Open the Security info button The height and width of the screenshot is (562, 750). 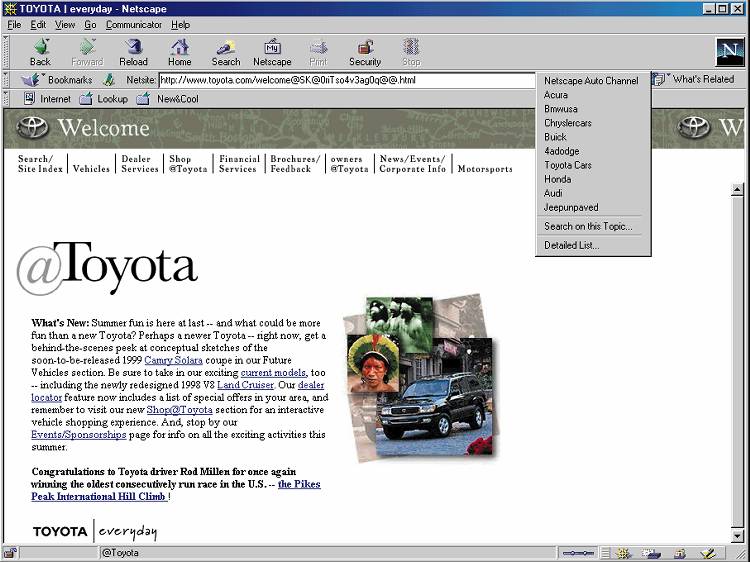coord(365,52)
